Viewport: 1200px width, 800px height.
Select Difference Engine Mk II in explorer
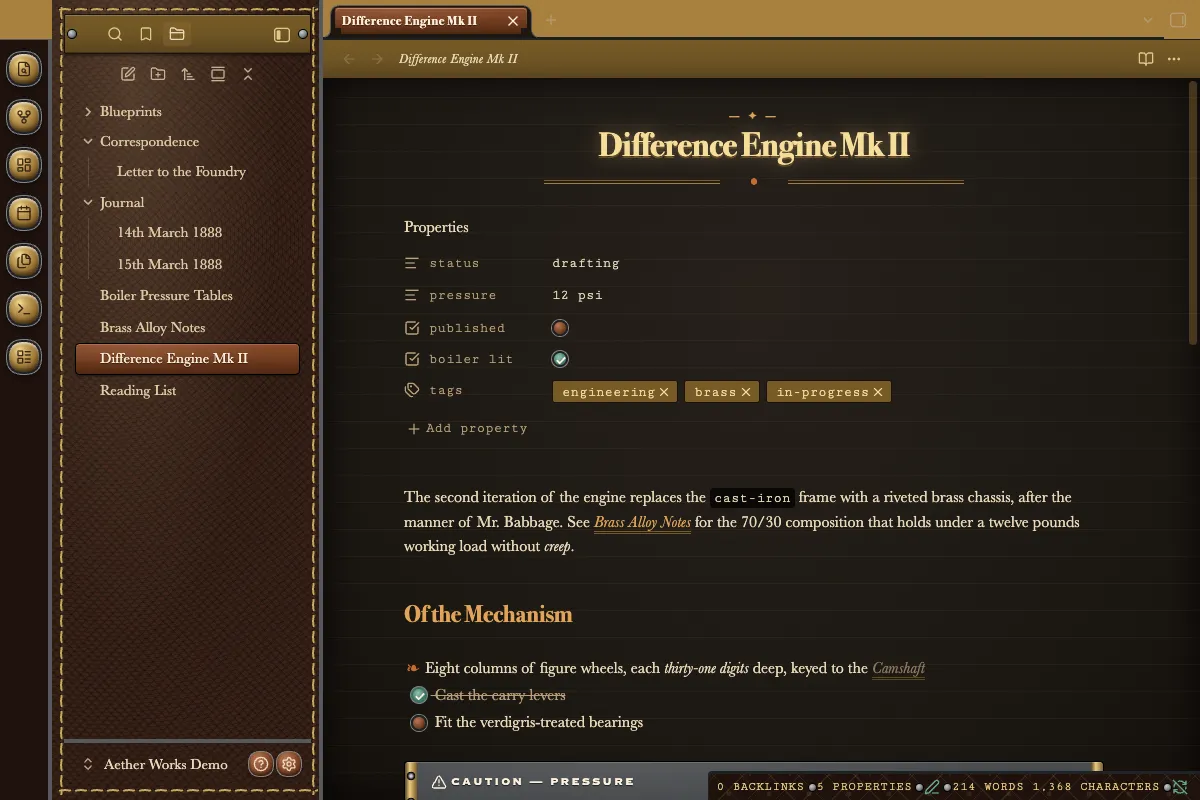[x=187, y=358]
